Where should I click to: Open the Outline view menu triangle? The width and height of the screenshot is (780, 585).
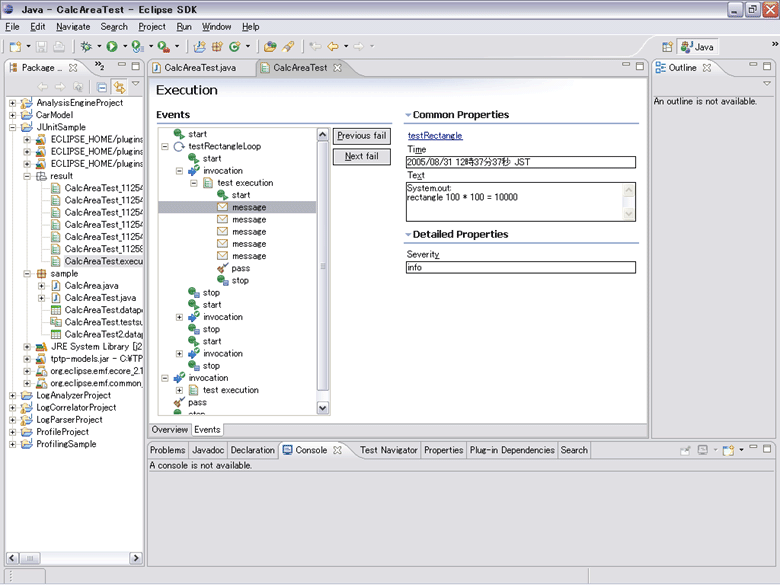(767, 84)
